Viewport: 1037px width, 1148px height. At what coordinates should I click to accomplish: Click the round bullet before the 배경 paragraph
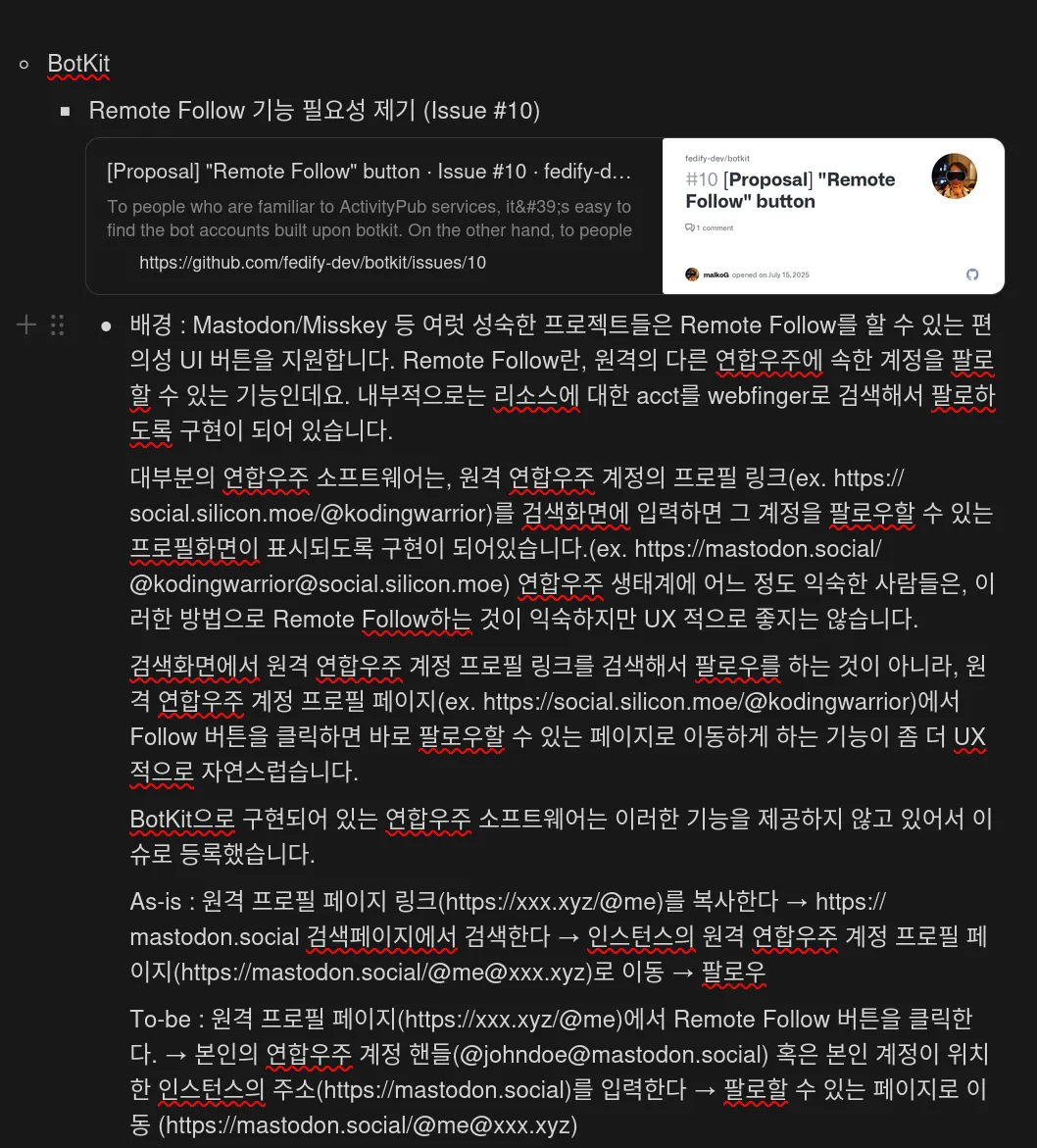coord(106,325)
